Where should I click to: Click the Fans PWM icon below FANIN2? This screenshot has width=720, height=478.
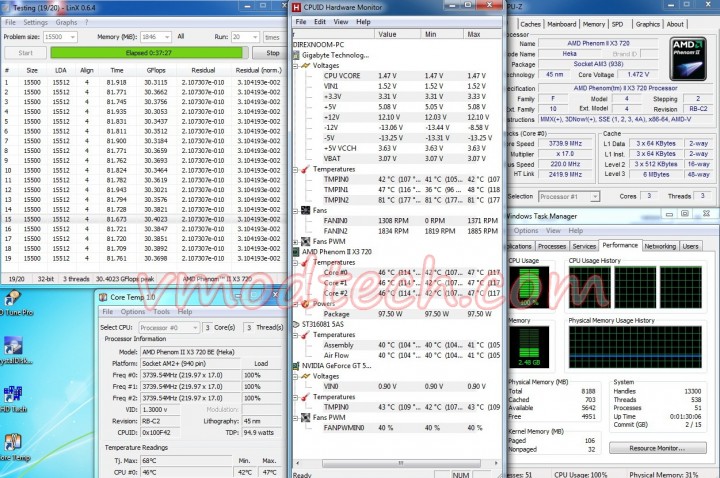point(305,241)
